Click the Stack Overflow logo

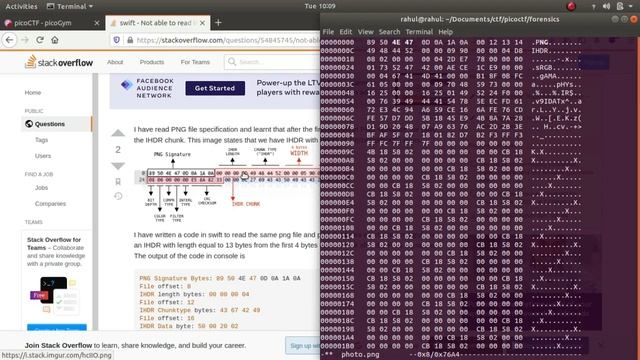point(59,62)
